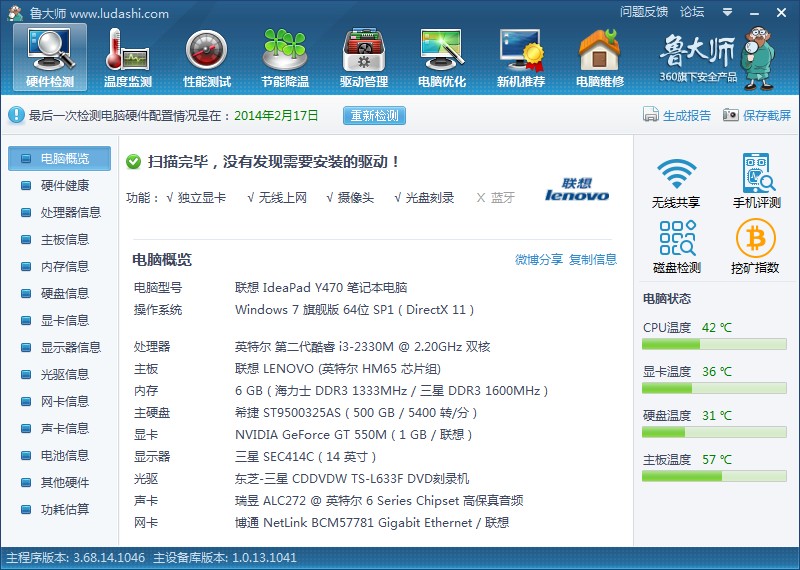Image resolution: width=800 pixels, height=570 pixels.
Task: Open the 论坛 forum link
Action: (x=692, y=12)
